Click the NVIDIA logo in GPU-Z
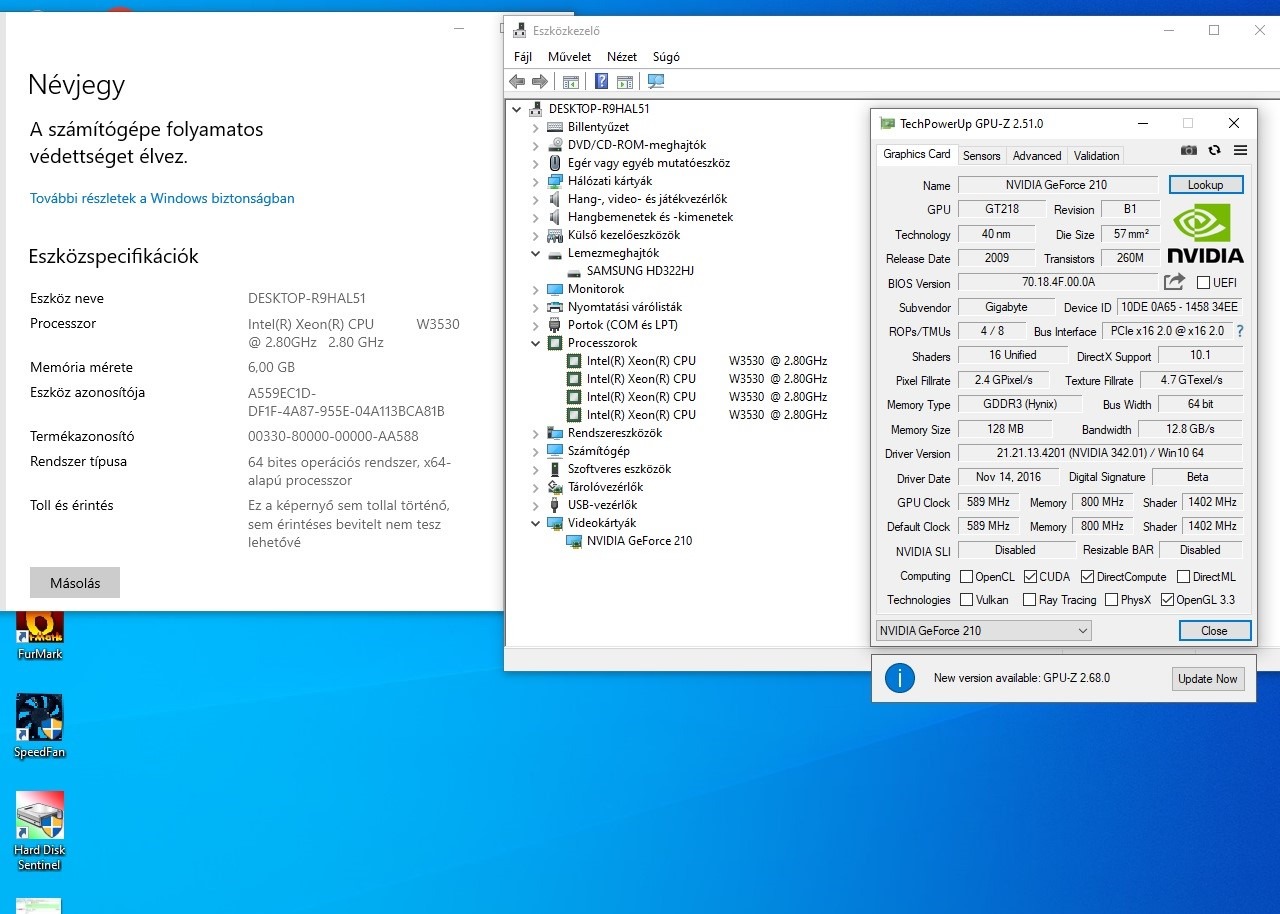Image resolution: width=1280 pixels, height=914 pixels. (x=1205, y=233)
